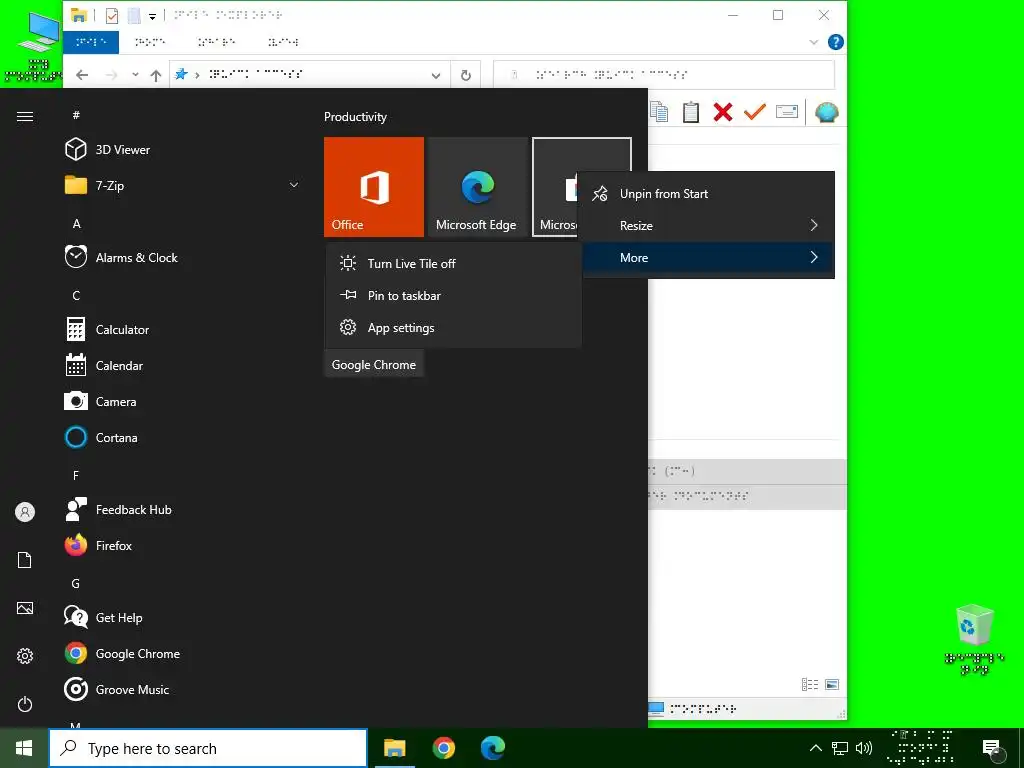This screenshot has width=1024, height=768.
Task: Click the orange checkmark in Explorer toolbar
Action: (x=754, y=112)
